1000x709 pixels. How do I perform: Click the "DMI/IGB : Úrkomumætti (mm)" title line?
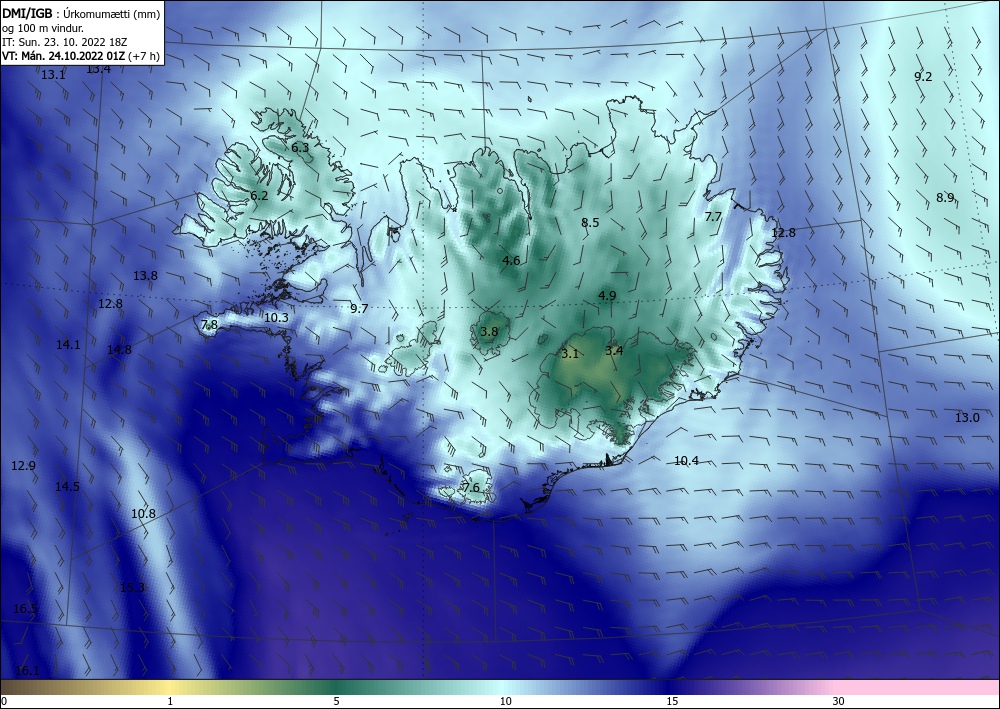pos(81,15)
